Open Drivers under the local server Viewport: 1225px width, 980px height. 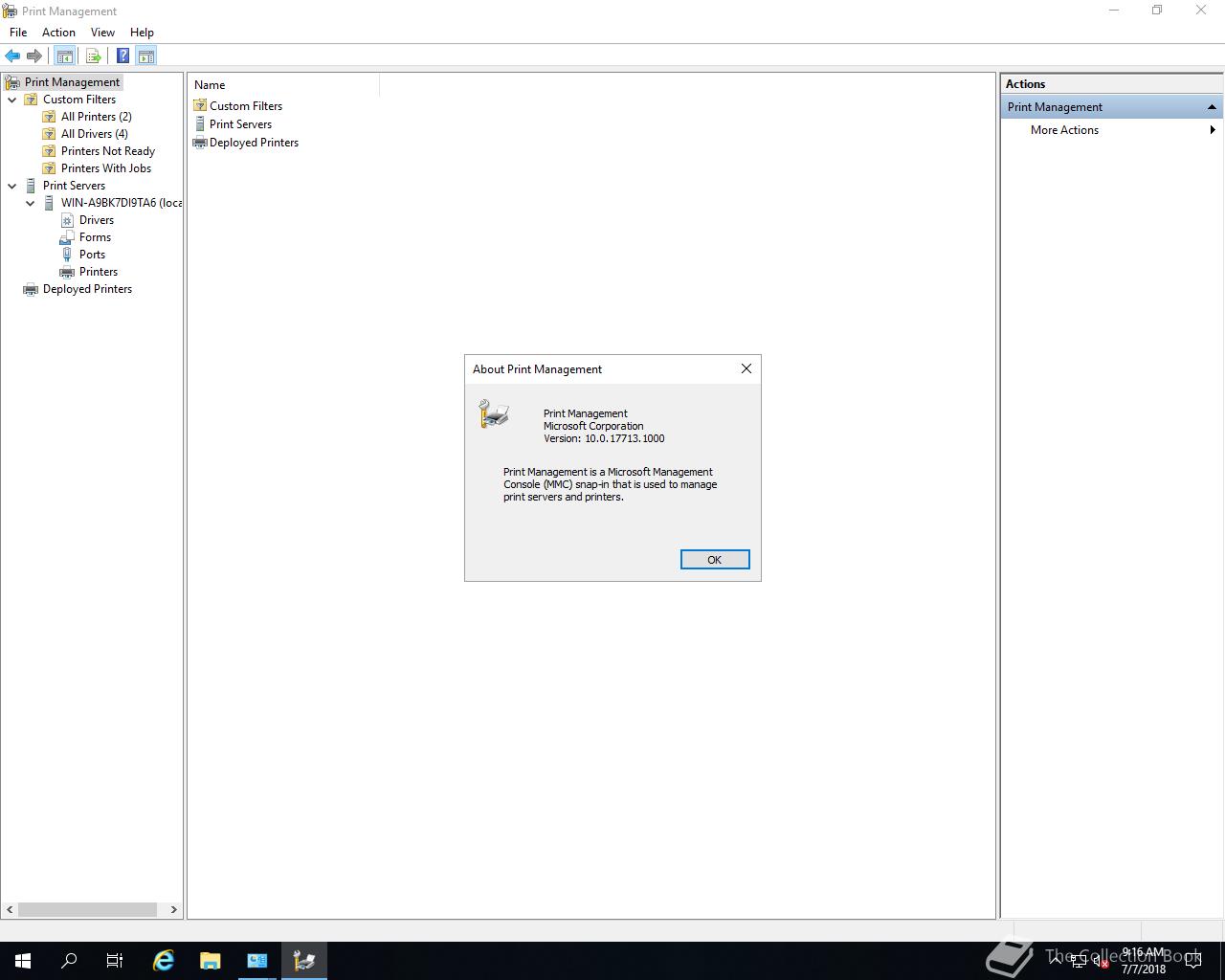(96, 220)
